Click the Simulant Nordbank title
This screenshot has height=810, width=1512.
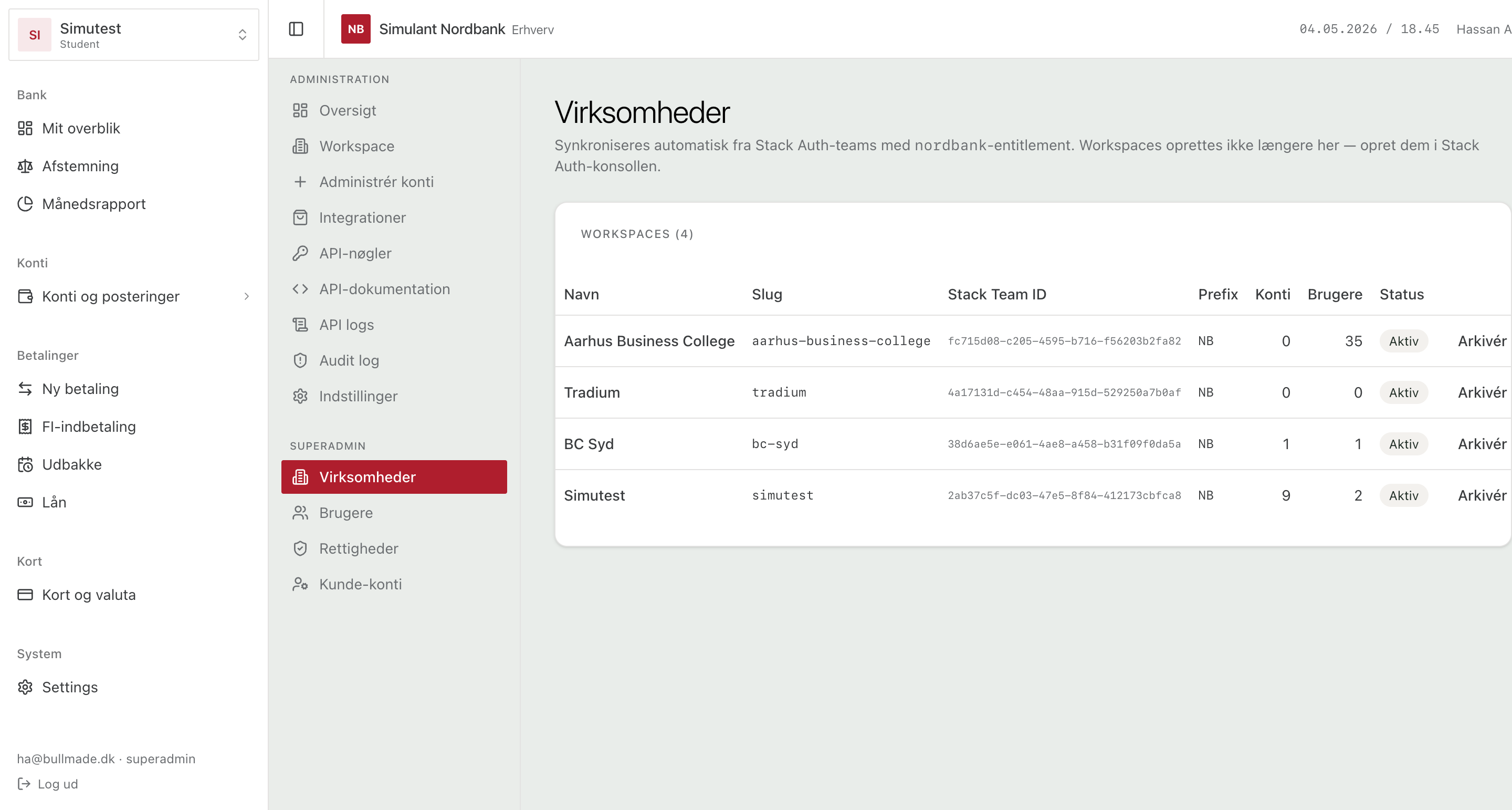[442, 29]
